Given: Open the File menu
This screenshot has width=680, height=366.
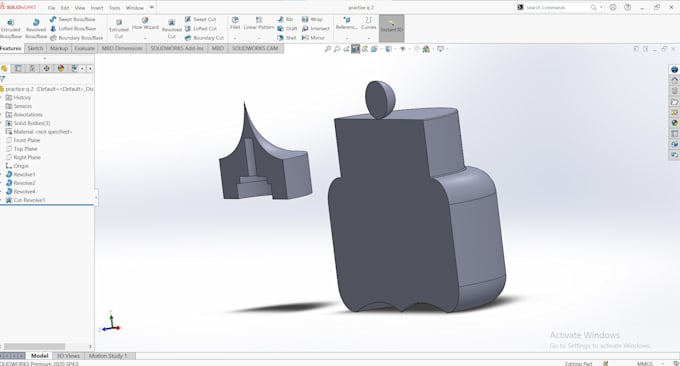Looking at the screenshot, I should pyautogui.click(x=52, y=8).
